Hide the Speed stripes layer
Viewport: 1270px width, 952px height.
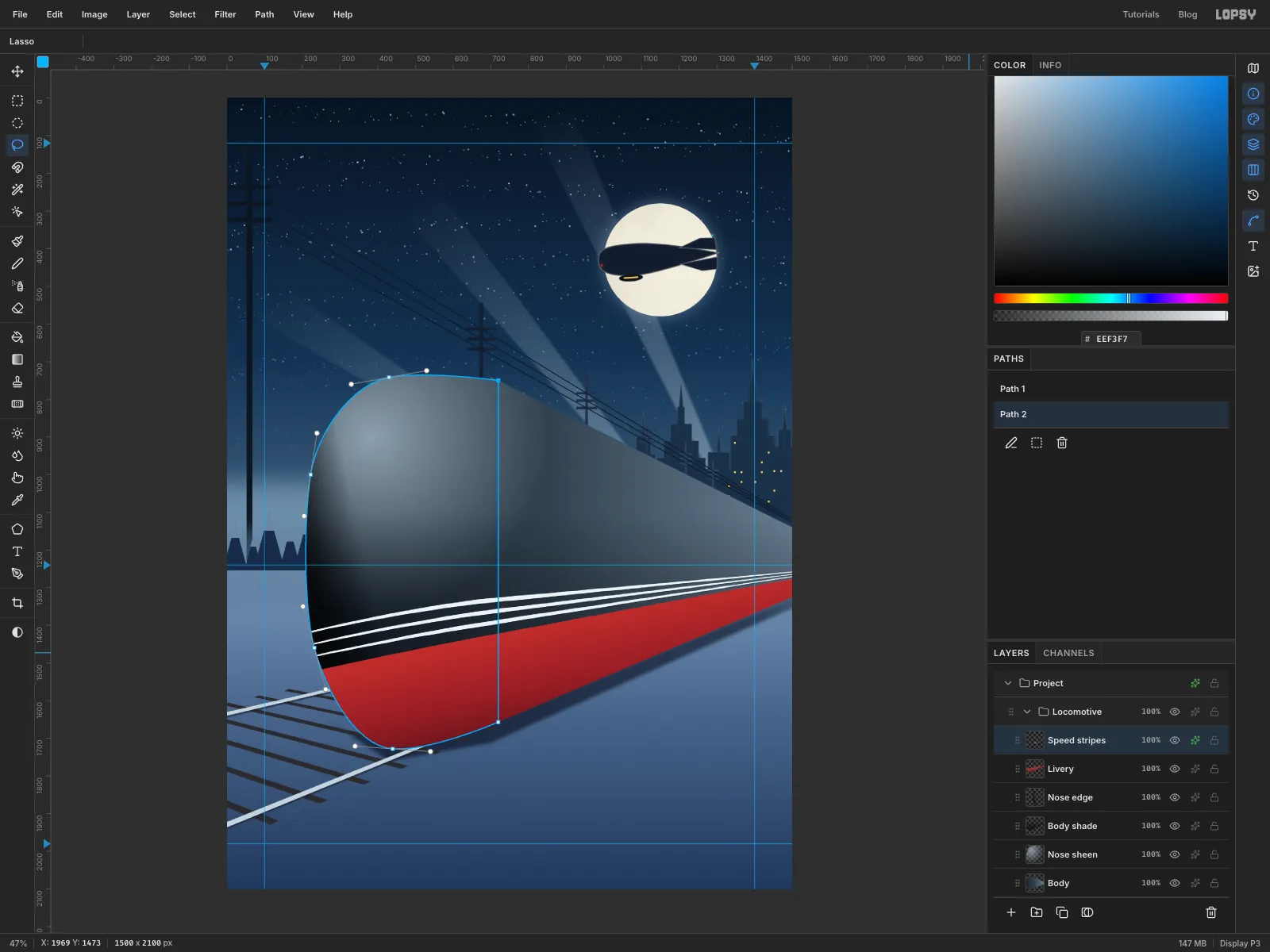coord(1175,740)
